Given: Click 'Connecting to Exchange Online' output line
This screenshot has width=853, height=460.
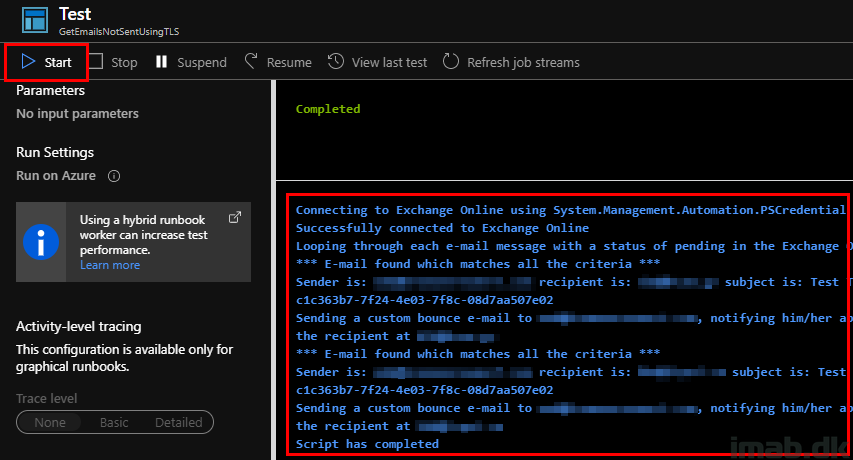Looking at the screenshot, I should [571, 210].
